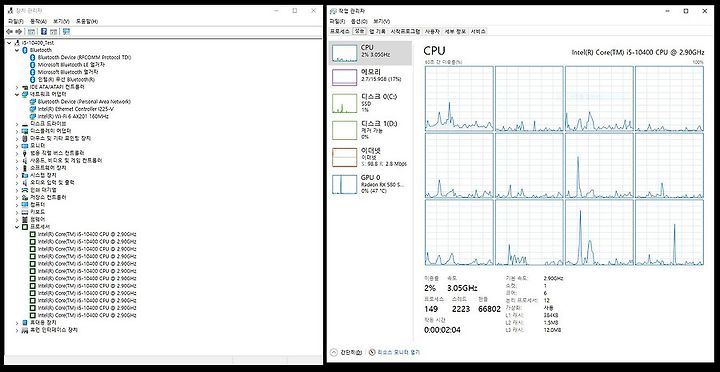Click the 0:00:02:04 uptime value
Screen dimensions: 720x372
tap(442, 330)
